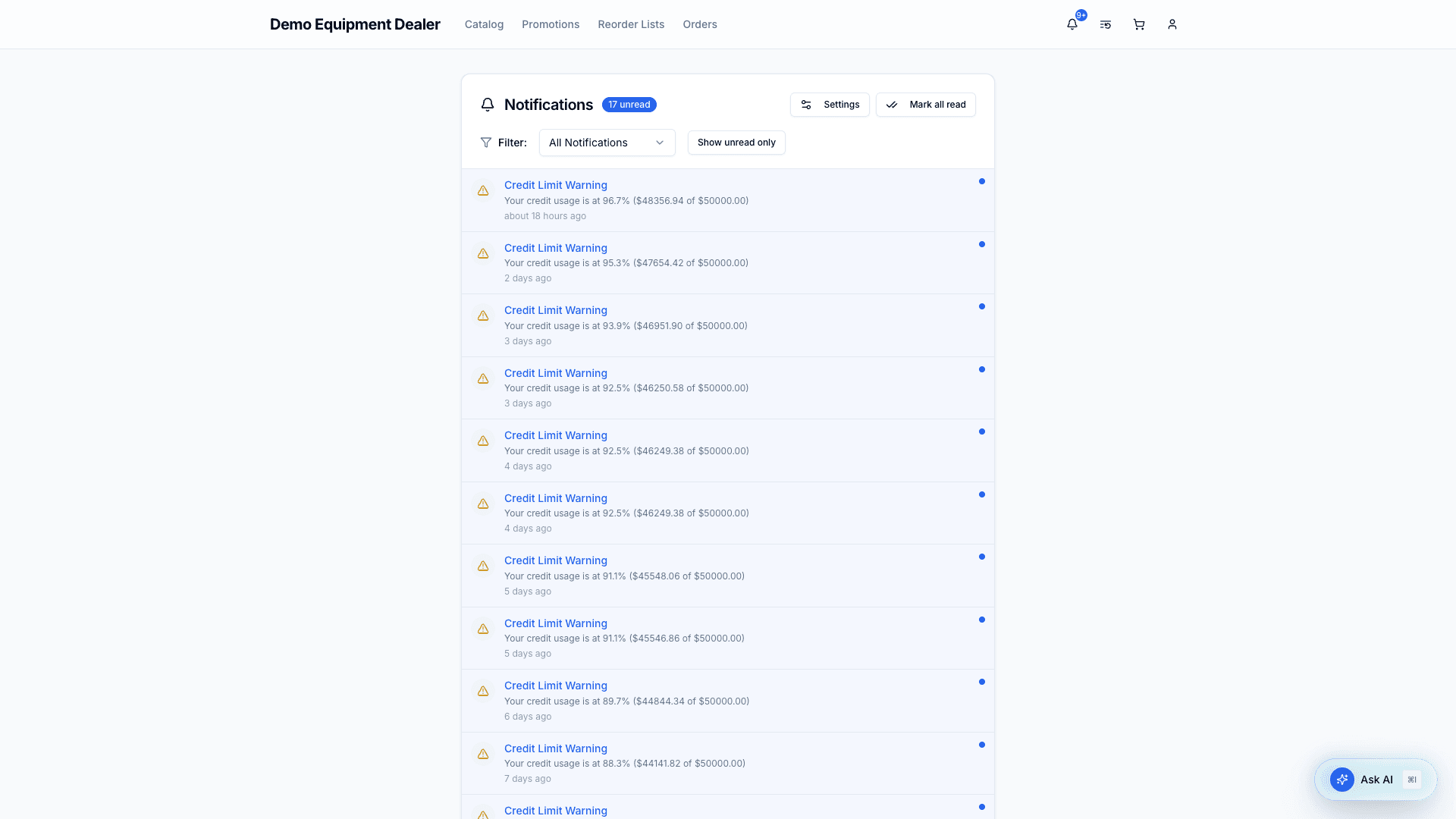Open Reorder Lists
1456x819 pixels.
click(631, 24)
